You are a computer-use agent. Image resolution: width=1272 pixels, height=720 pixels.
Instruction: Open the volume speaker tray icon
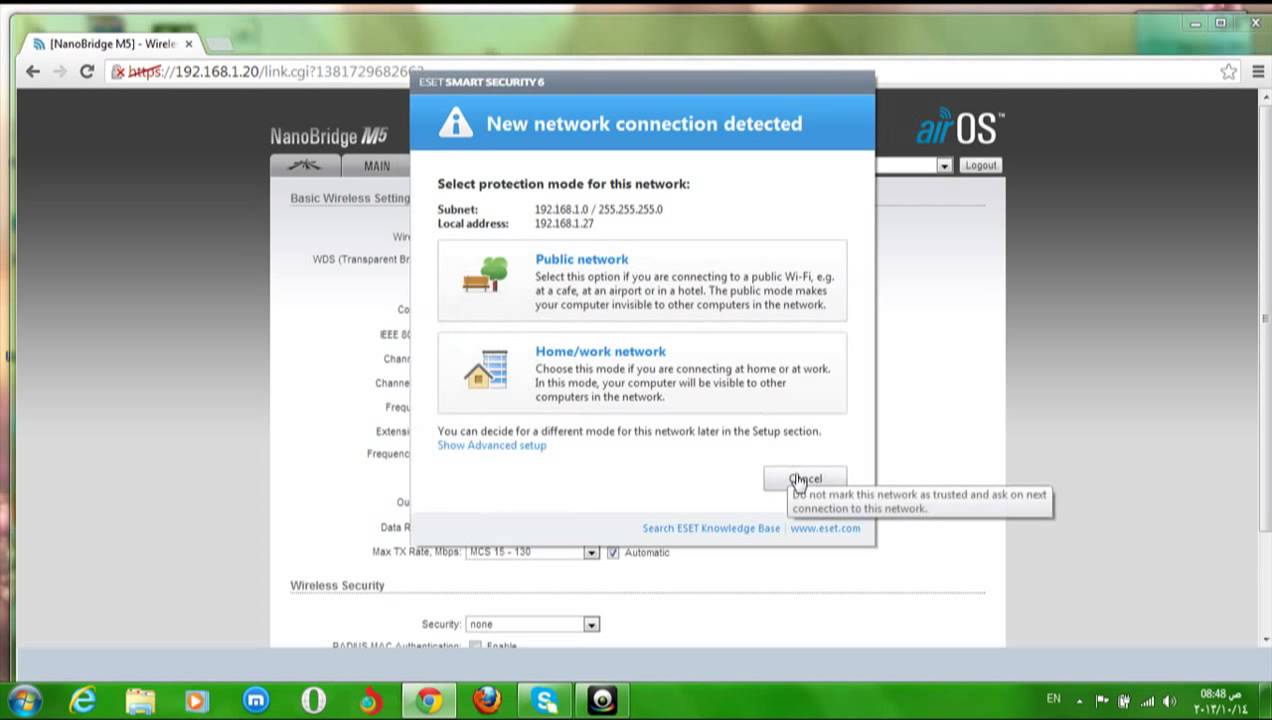pyautogui.click(x=1169, y=701)
